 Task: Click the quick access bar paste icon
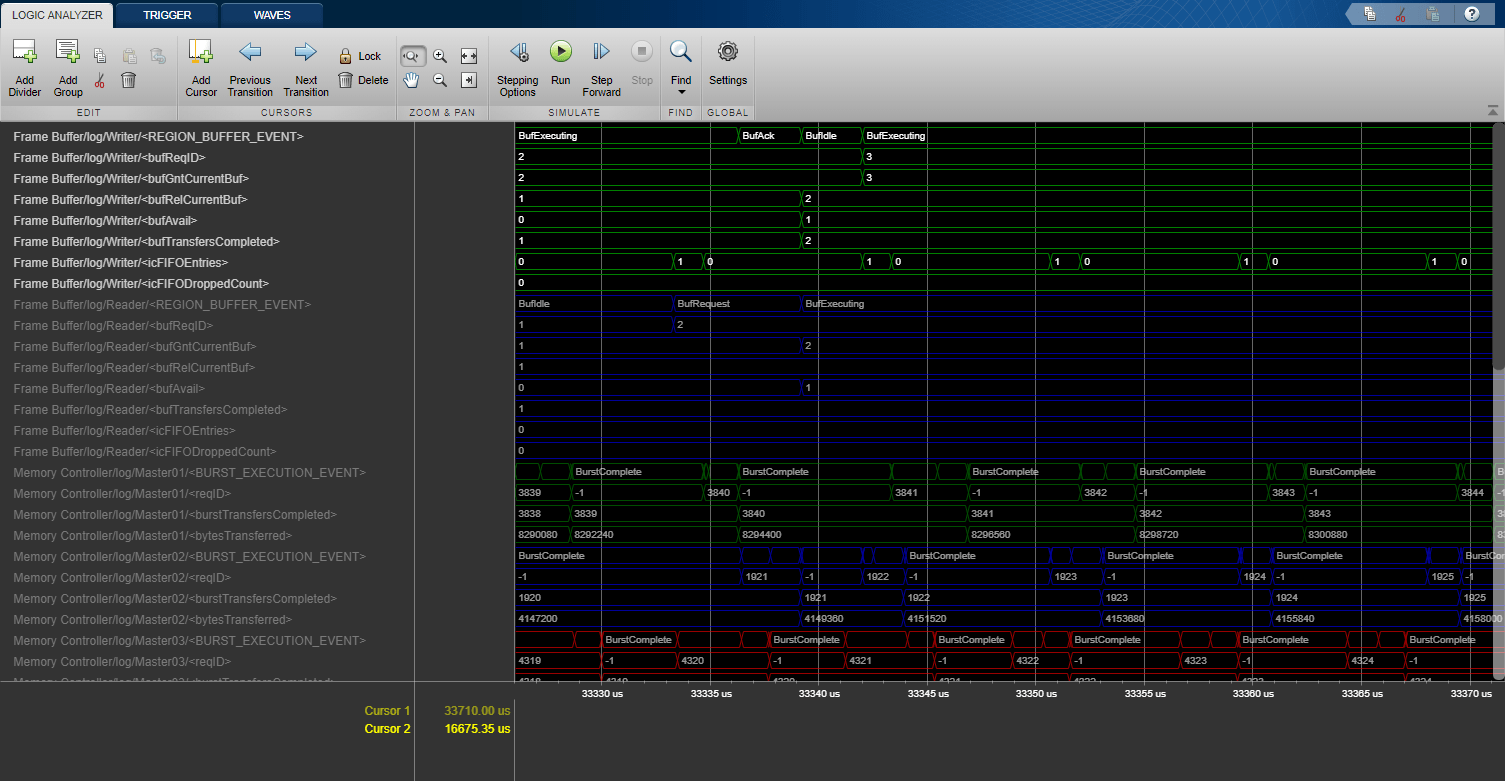pyautogui.click(x=1433, y=14)
